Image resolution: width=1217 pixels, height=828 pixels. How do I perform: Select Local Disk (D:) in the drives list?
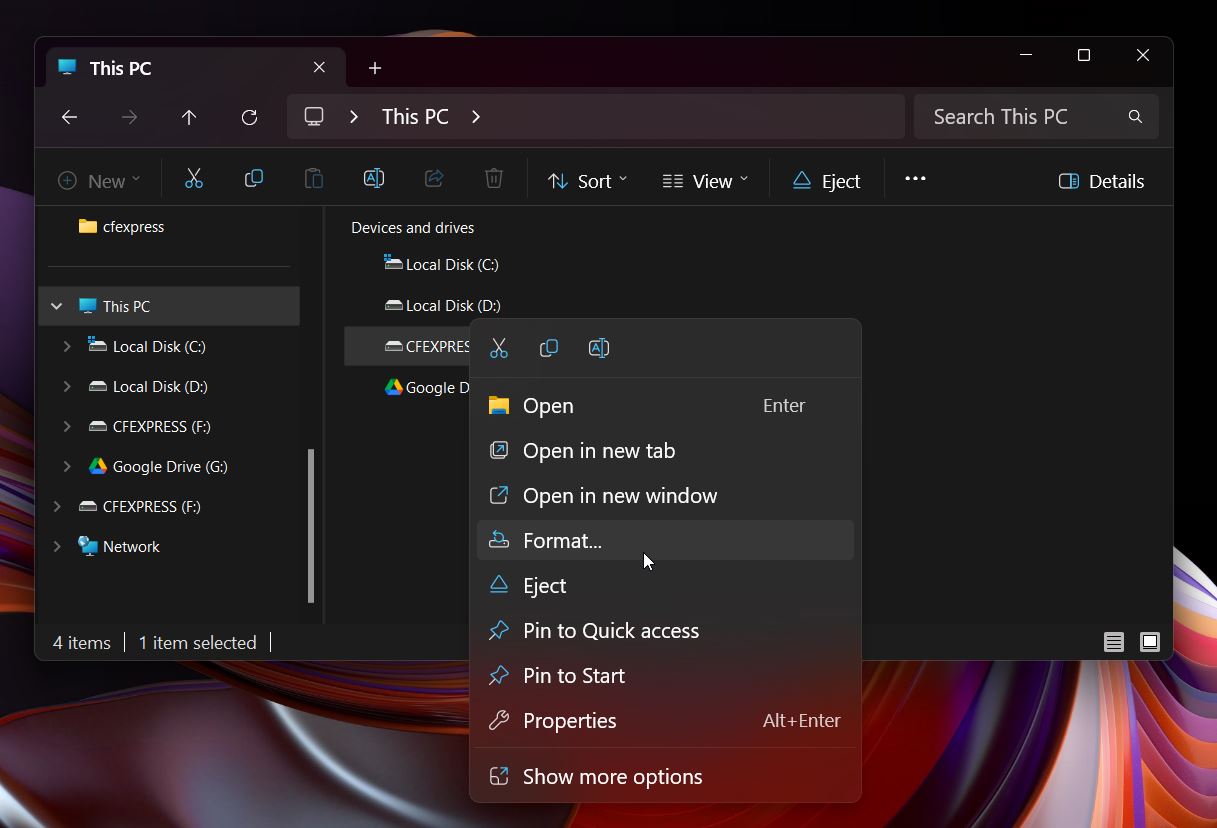click(x=442, y=305)
